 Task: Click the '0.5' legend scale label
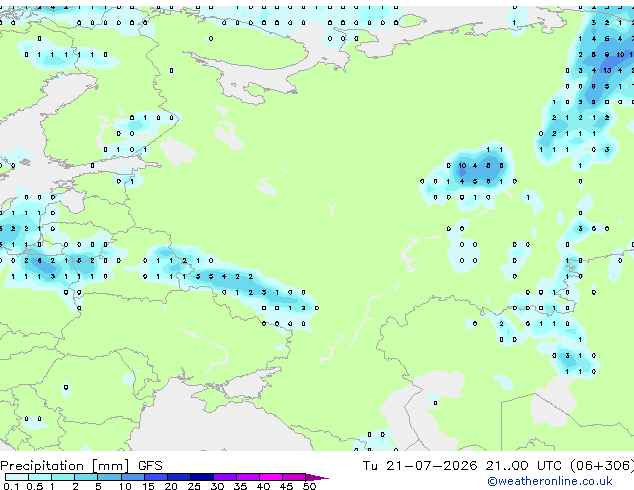[x=35, y=486]
